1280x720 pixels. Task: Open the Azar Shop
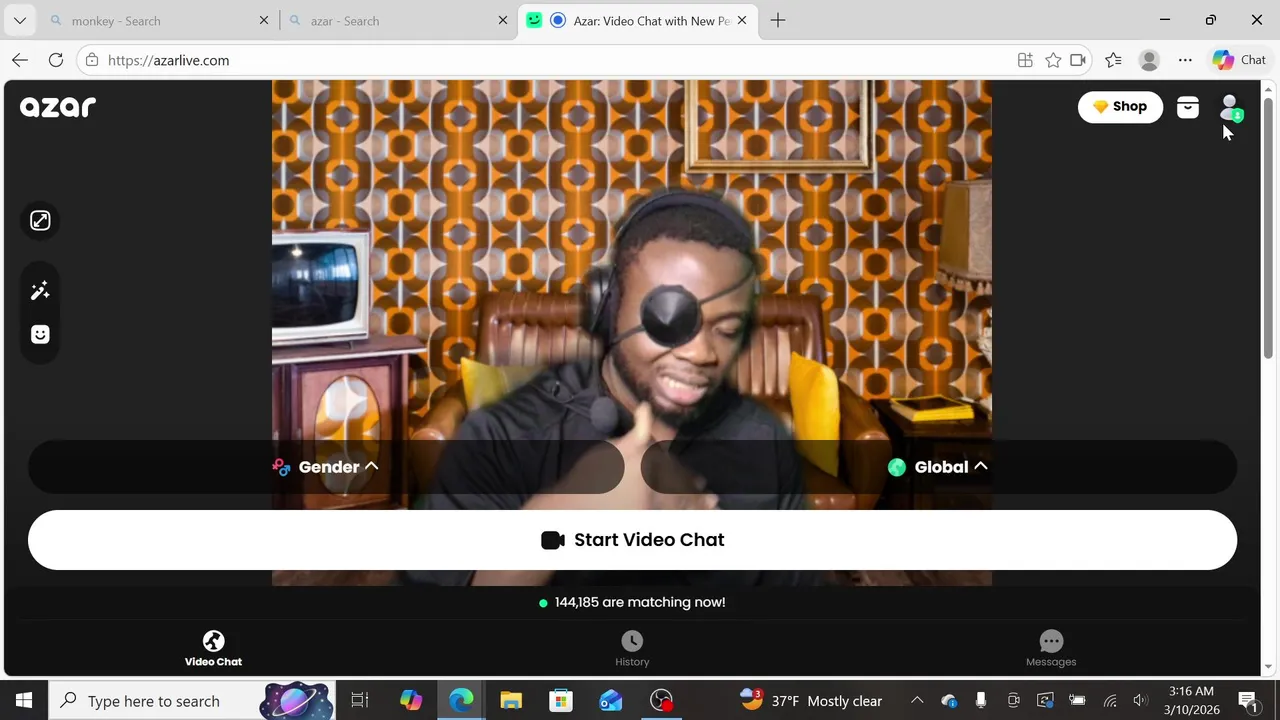(x=1120, y=107)
